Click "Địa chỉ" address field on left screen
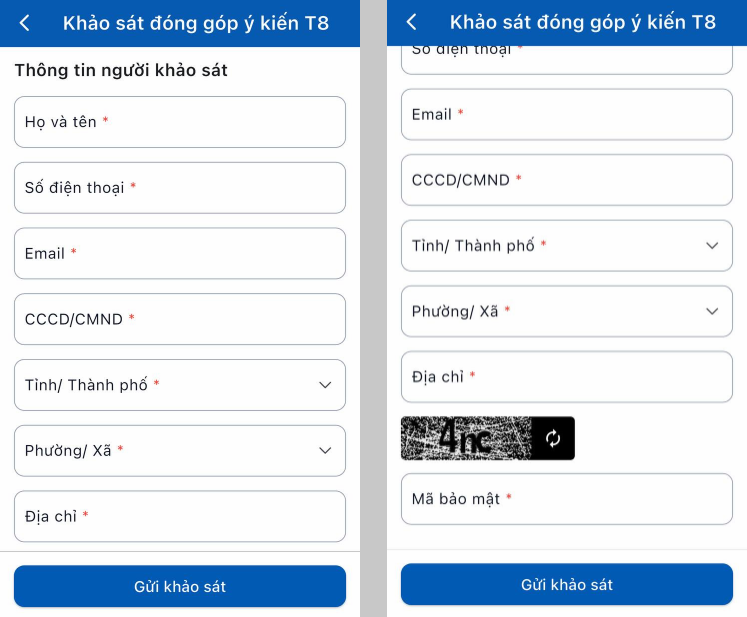The height and width of the screenshot is (617, 747). point(180,517)
